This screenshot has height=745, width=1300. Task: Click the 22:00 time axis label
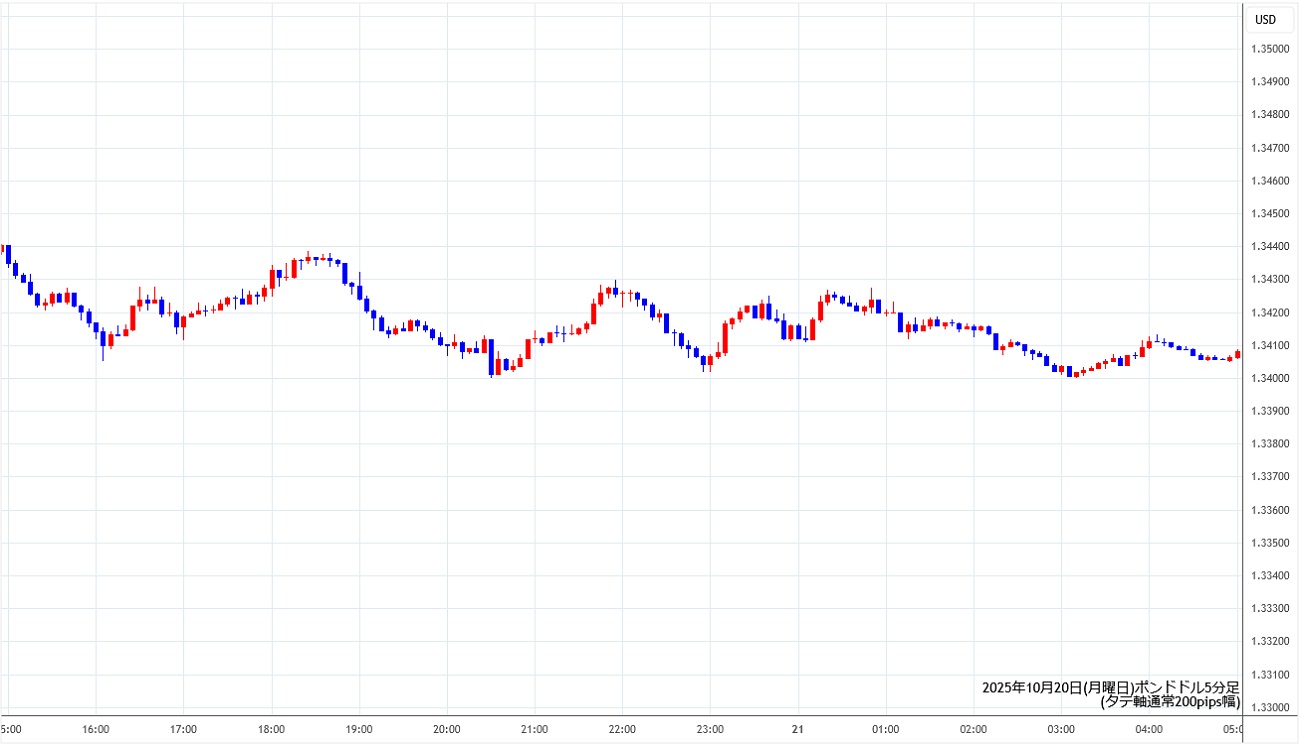(x=622, y=729)
